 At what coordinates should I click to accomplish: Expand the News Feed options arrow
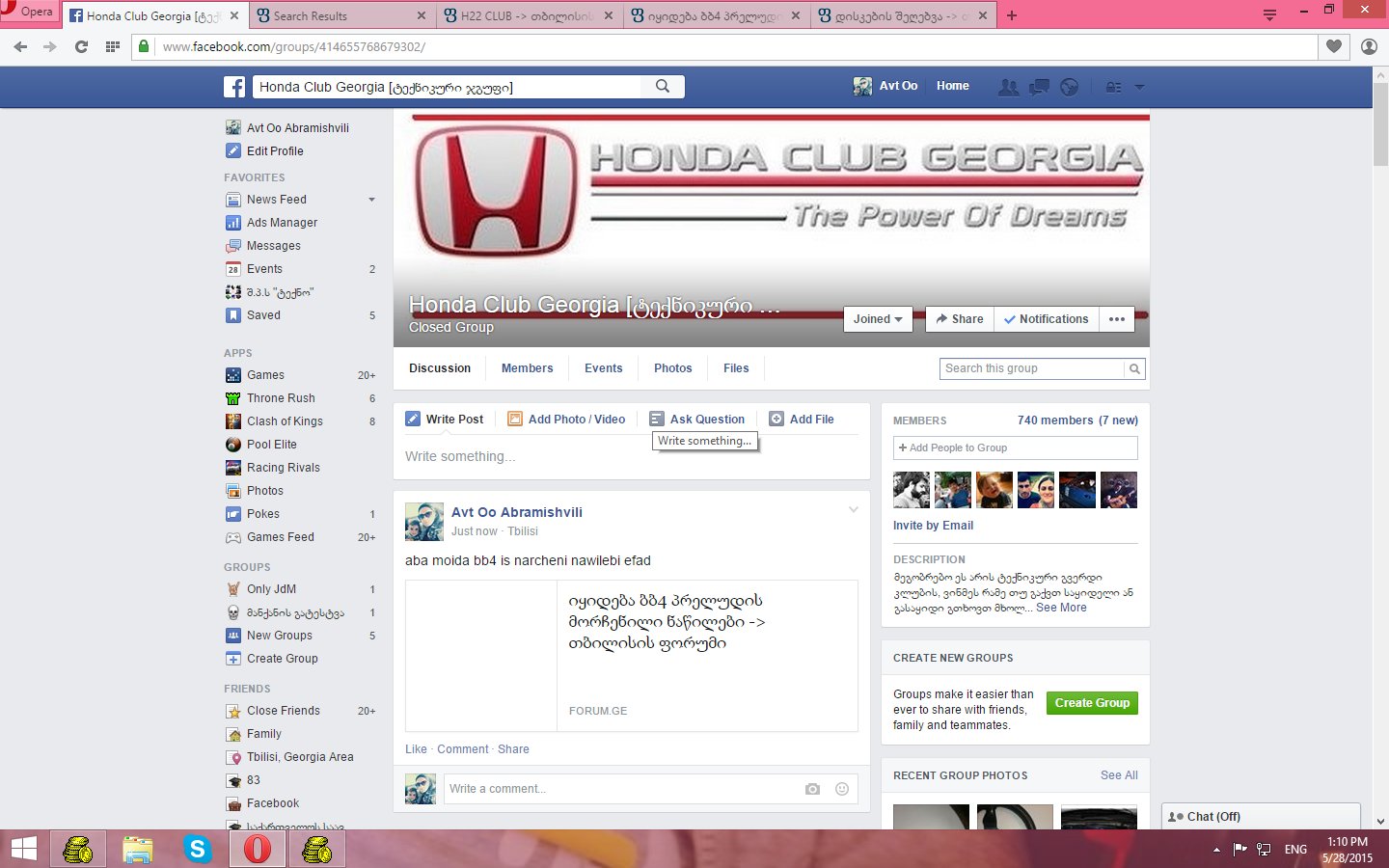371,200
